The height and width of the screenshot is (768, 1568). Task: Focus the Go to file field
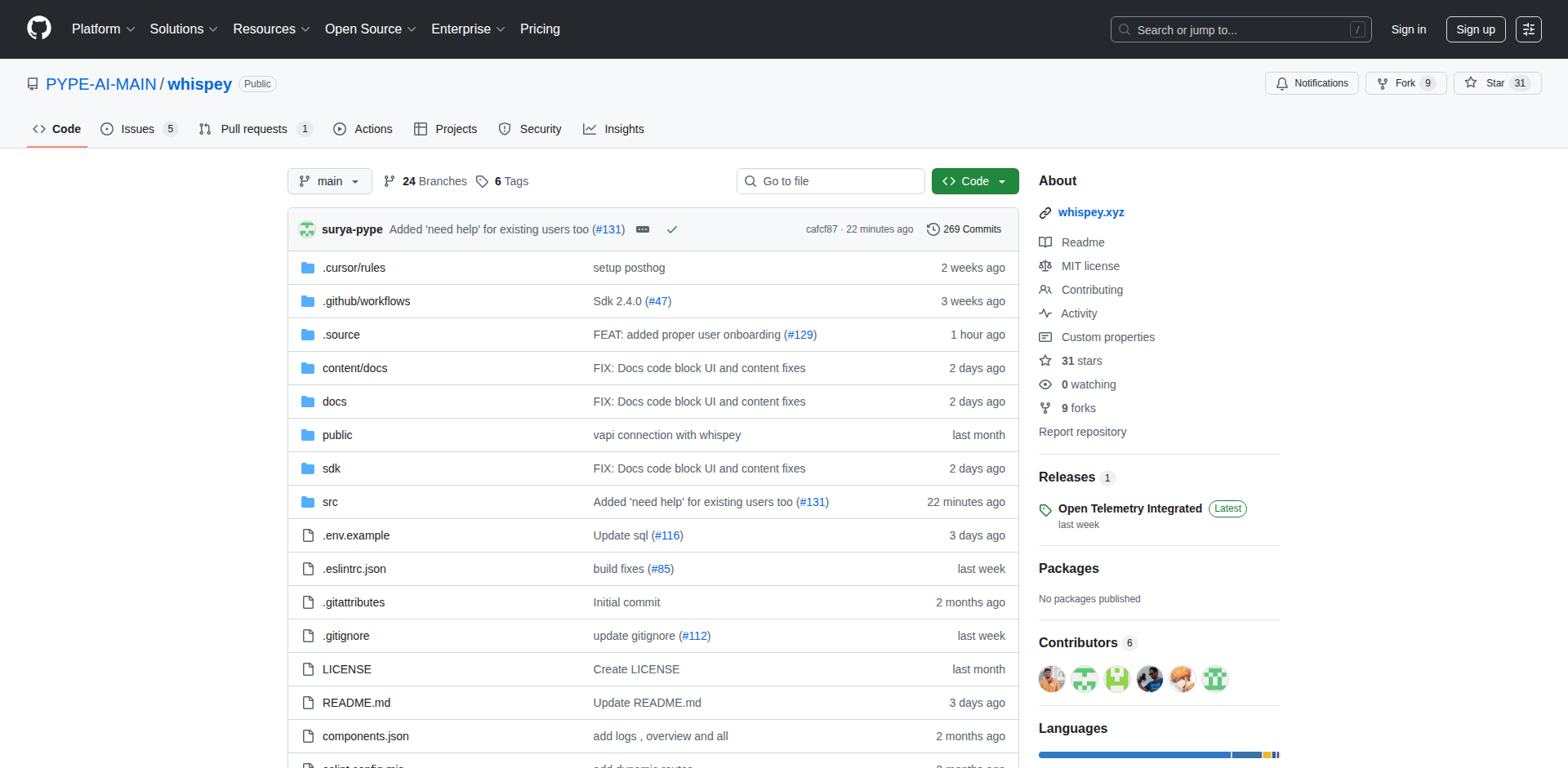coord(831,181)
